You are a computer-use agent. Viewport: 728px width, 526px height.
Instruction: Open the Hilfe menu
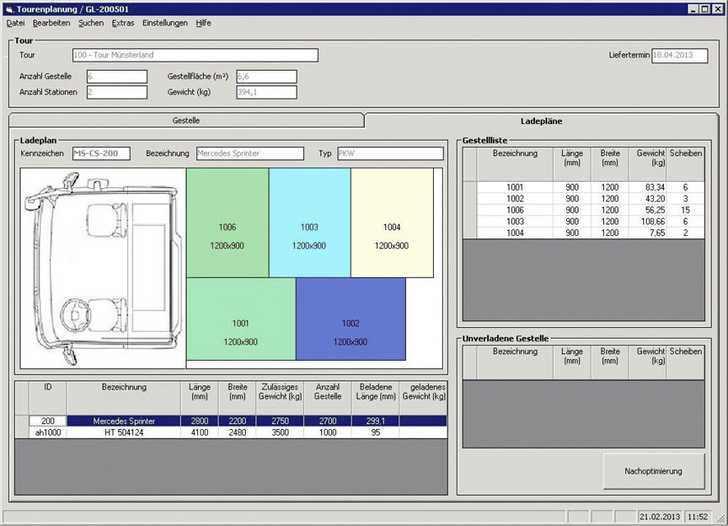coord(203,22)
